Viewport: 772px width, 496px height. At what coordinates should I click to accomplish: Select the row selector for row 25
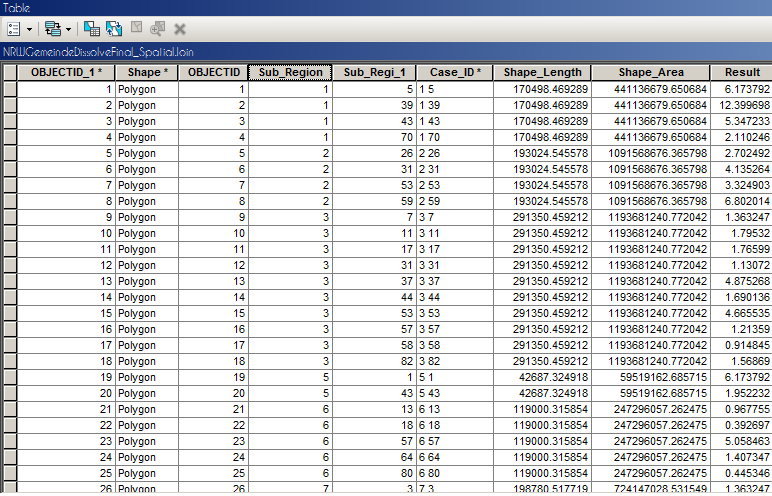[x=10, y=473]
